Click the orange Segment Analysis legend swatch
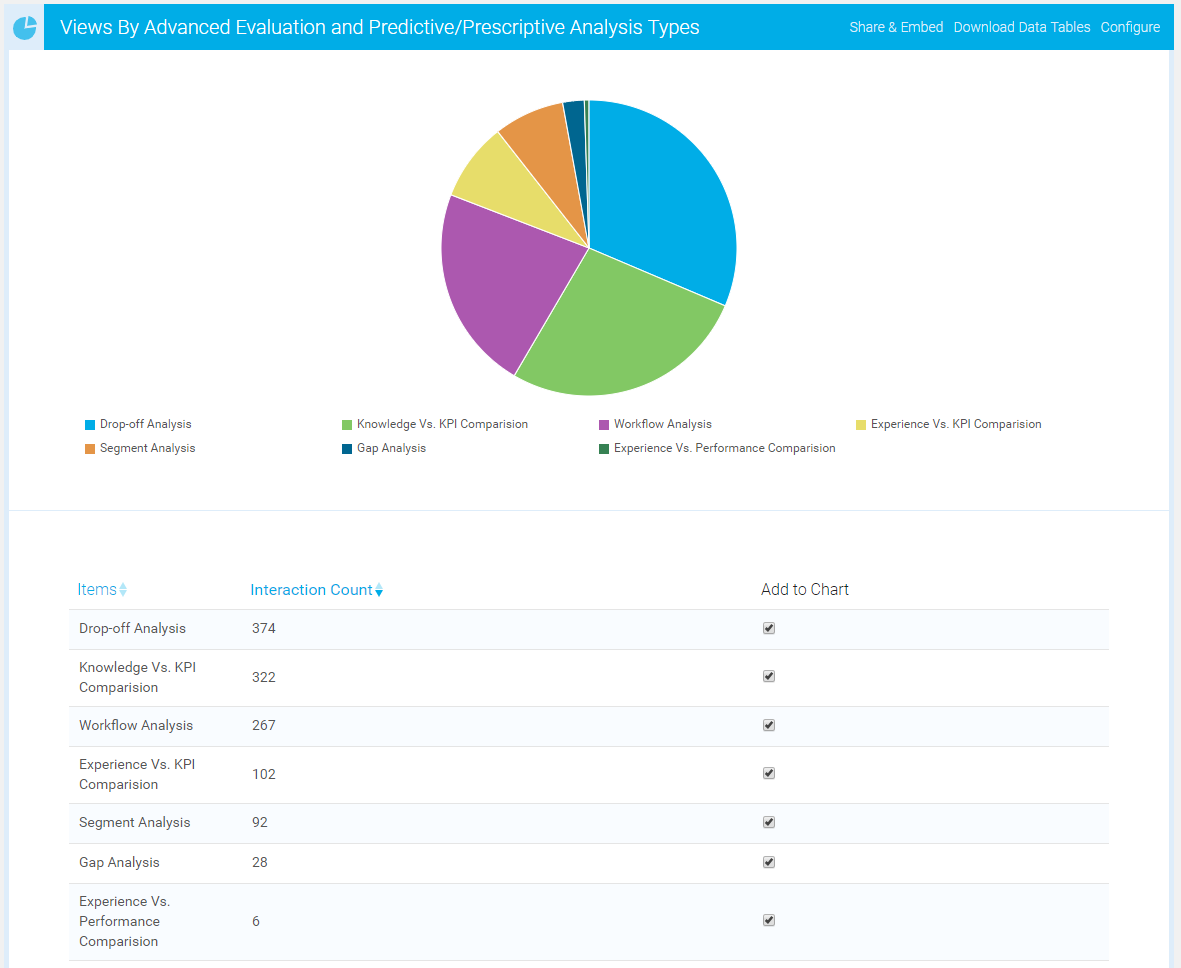The image size is (1181, 968). click(x=89, y=448)
